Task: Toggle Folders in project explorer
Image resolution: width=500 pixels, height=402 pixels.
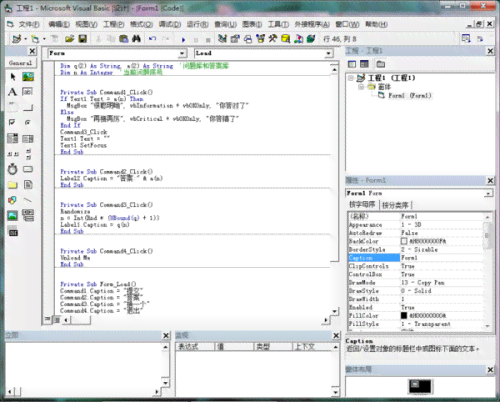Action: 381,64
